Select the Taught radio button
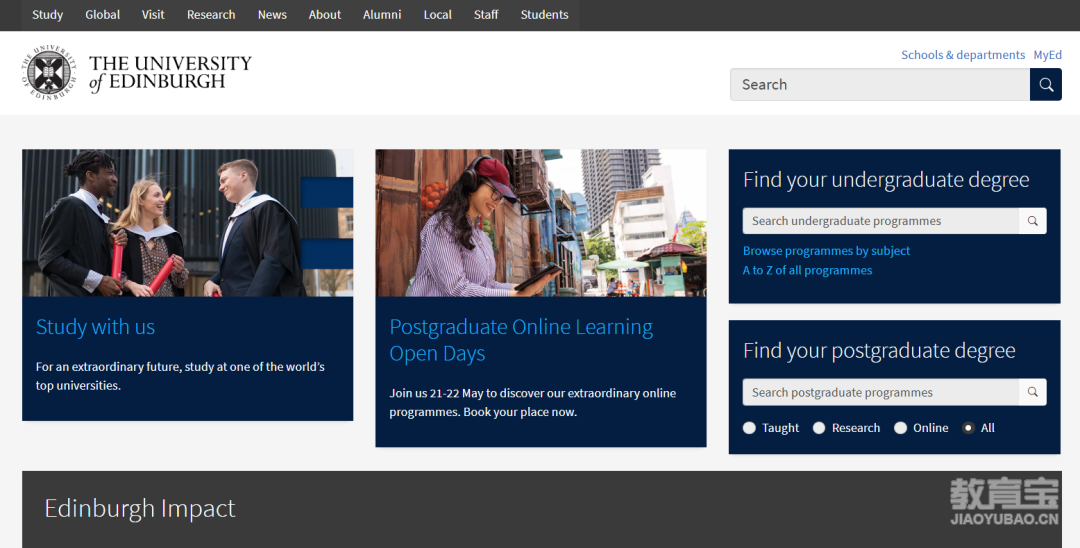 point(749,428)
